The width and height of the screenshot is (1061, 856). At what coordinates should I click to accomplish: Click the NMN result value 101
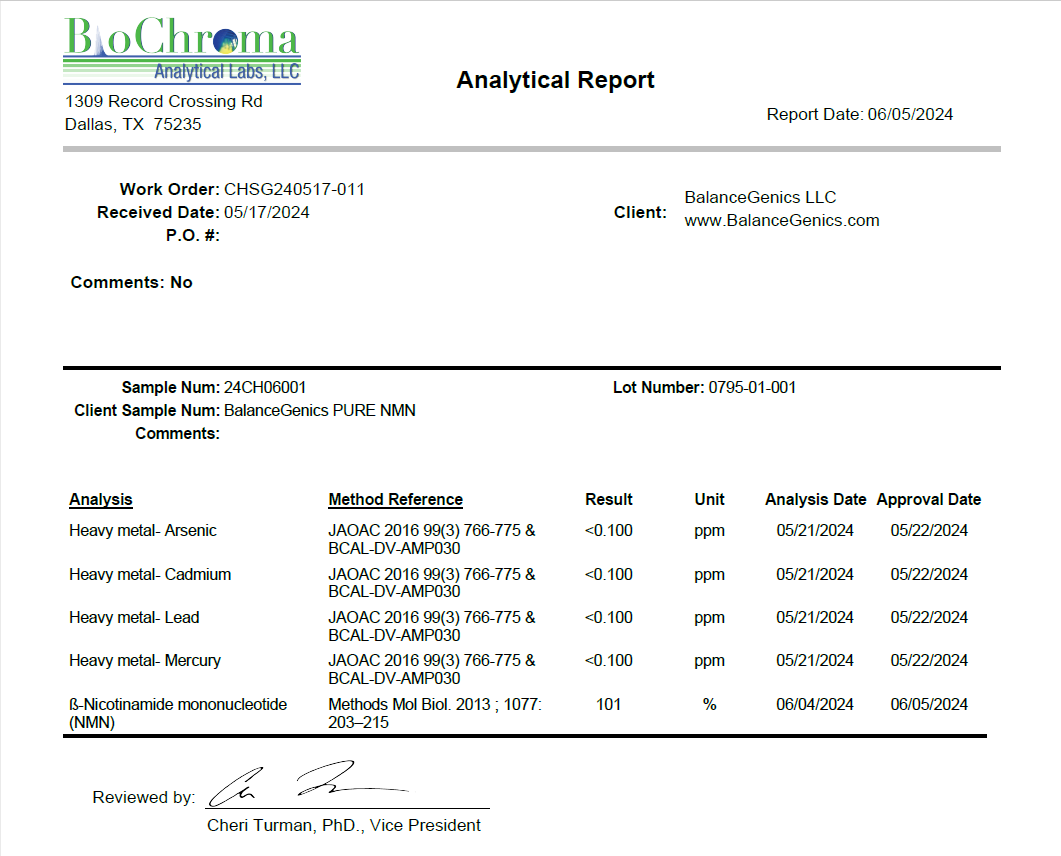tap(608, 705)
